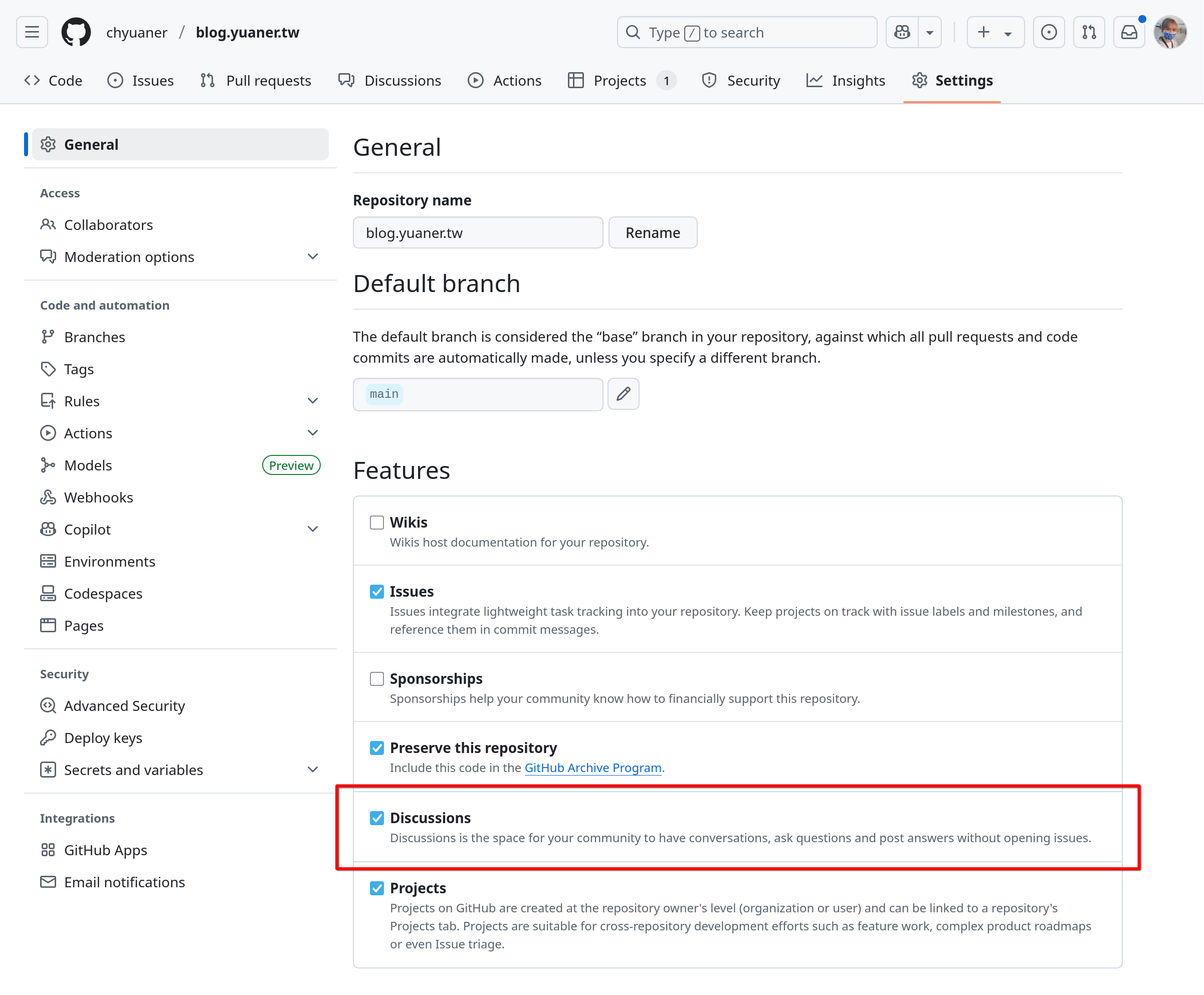The width and height of the screenshot is (1204, 995).
Task: Switch to the Pull requests tab
Action: [x=256, y=80]
